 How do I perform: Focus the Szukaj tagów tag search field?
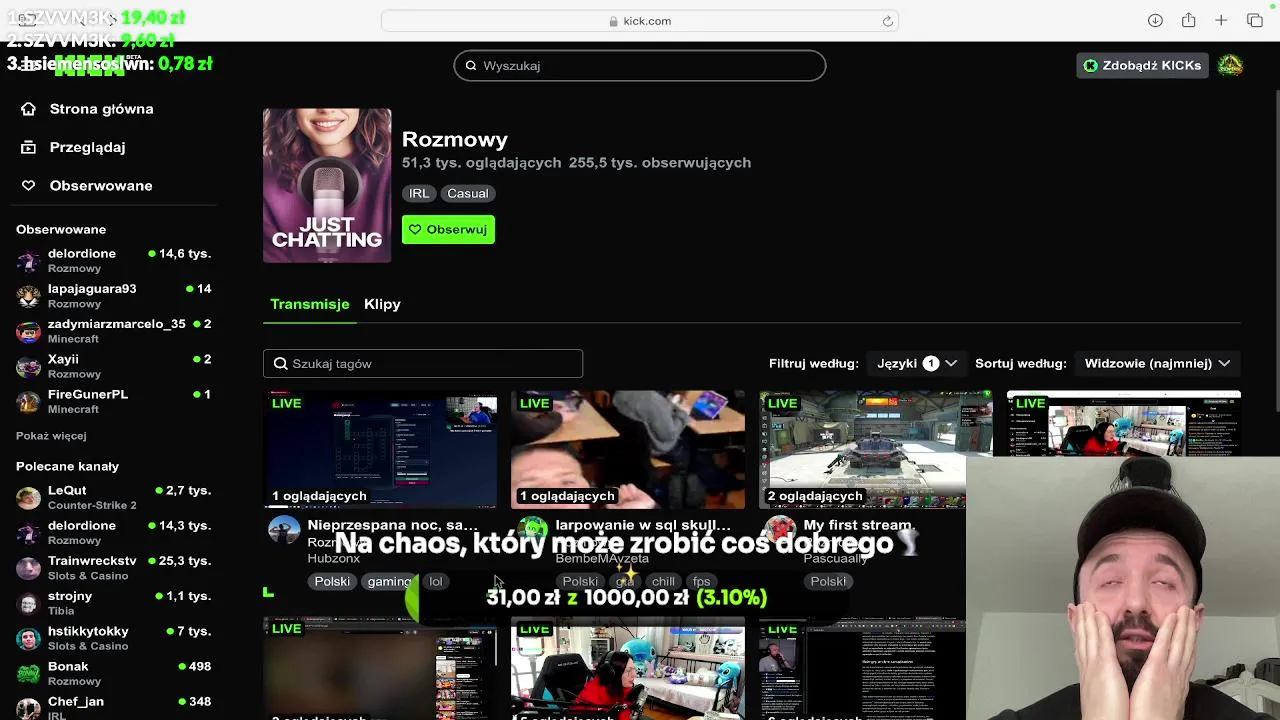pos(423,364)
